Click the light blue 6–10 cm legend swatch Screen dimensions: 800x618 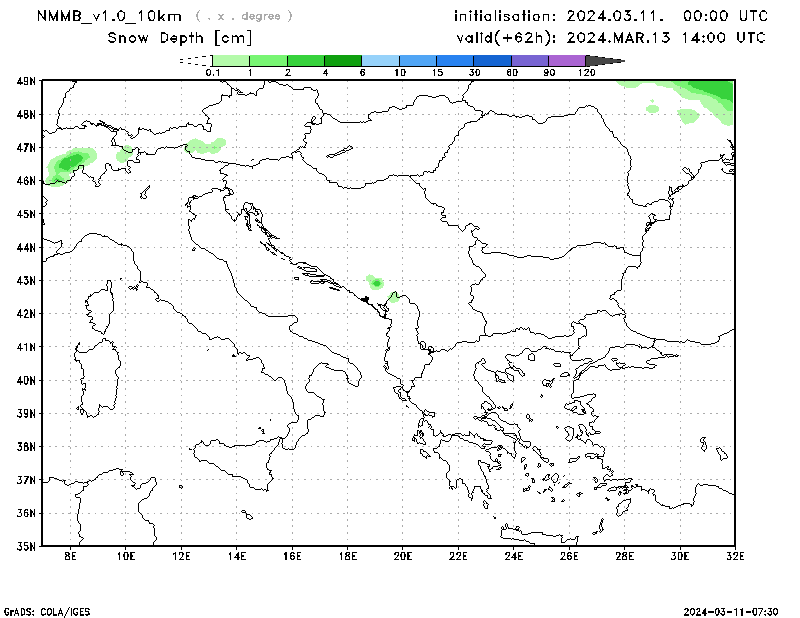click(x=381, y=60)
